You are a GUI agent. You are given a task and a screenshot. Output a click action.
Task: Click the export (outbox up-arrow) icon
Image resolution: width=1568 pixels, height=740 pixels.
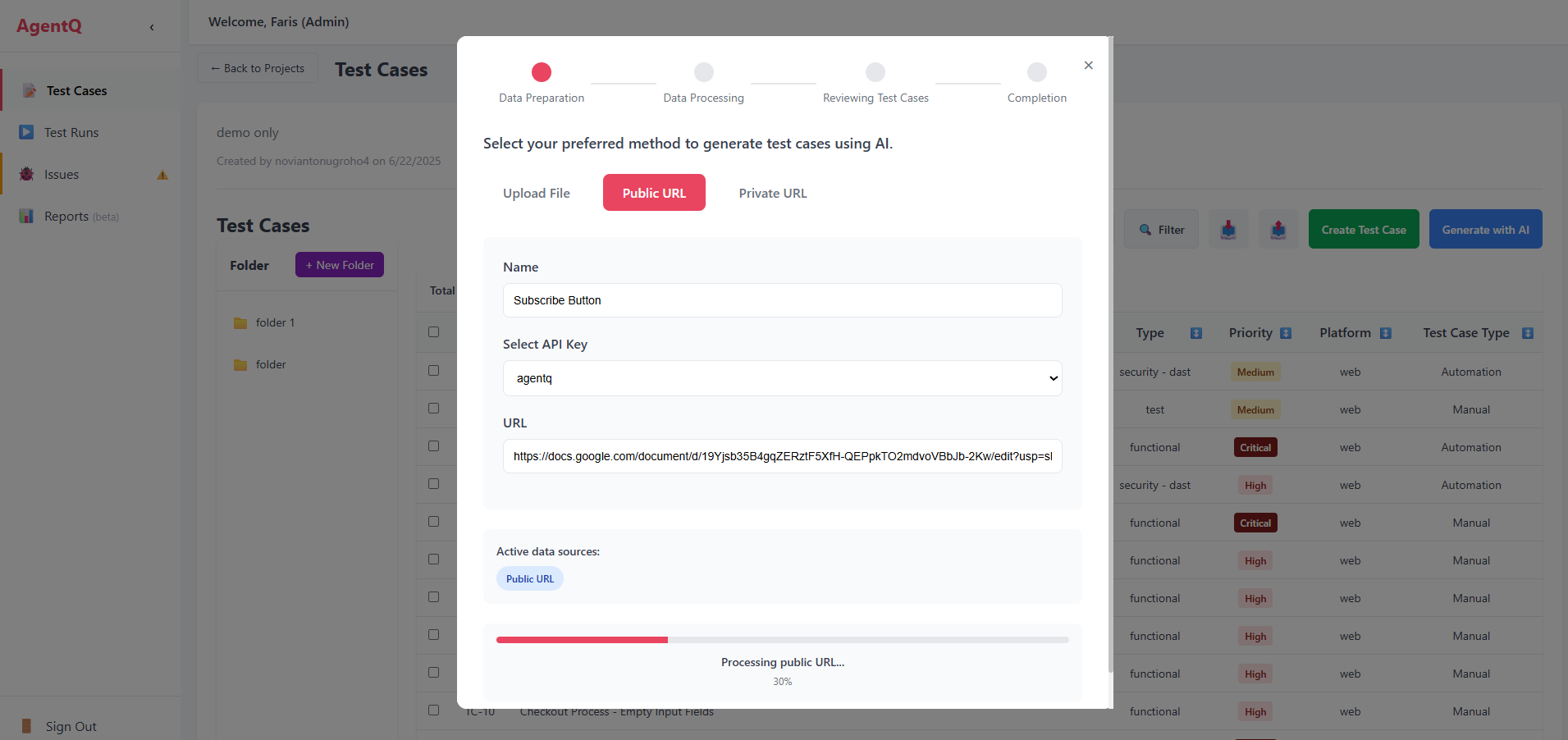pos(1278,230)
